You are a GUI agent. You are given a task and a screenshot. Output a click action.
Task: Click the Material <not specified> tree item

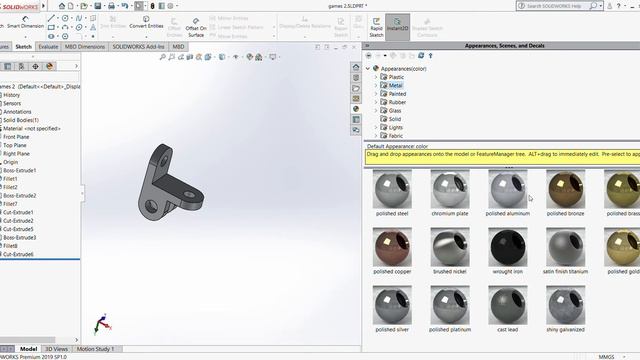point(32,128)
